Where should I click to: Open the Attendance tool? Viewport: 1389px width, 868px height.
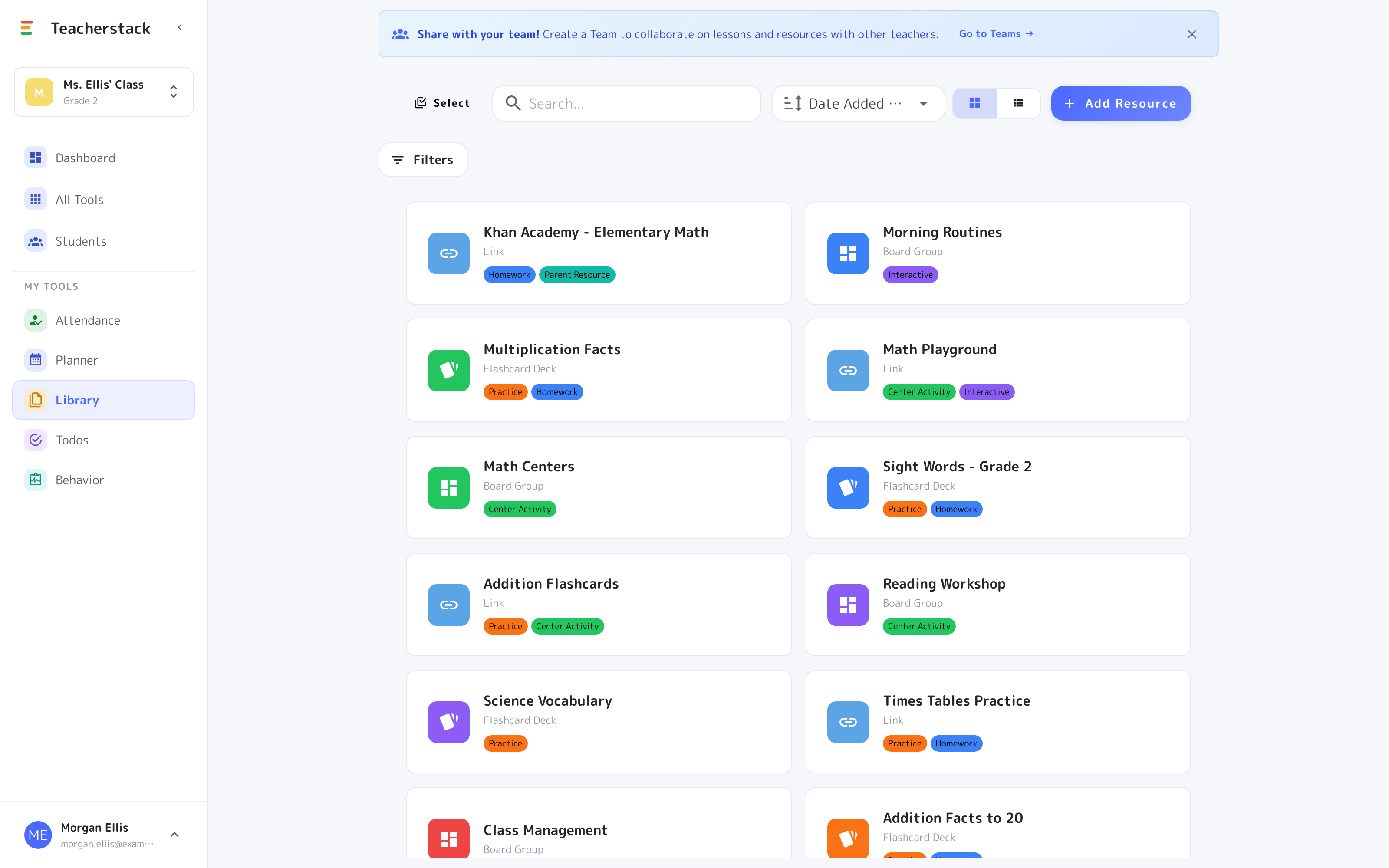(103, 320)
